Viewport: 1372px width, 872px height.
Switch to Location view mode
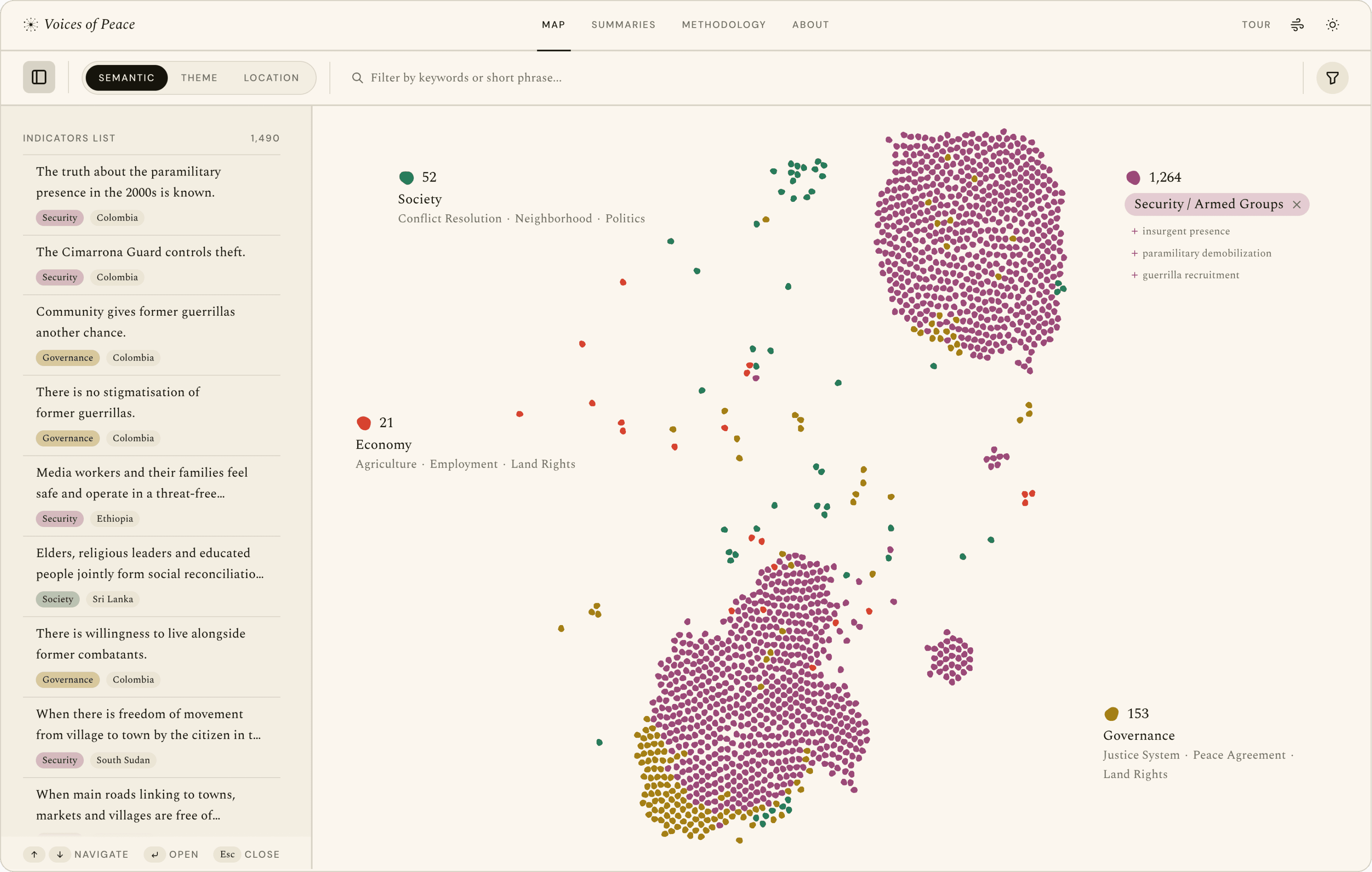pos(271,77)
